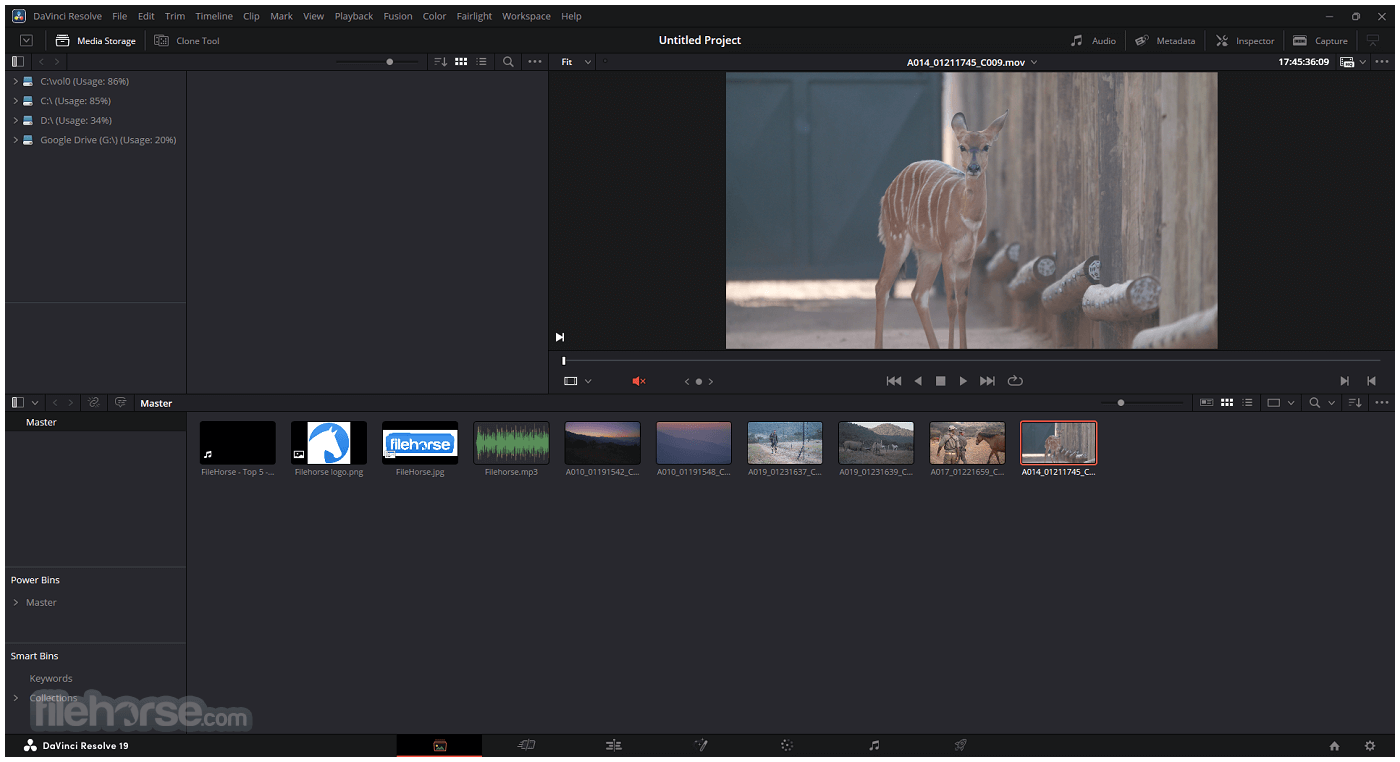Open the Playback menu

(x=353, y=16)
